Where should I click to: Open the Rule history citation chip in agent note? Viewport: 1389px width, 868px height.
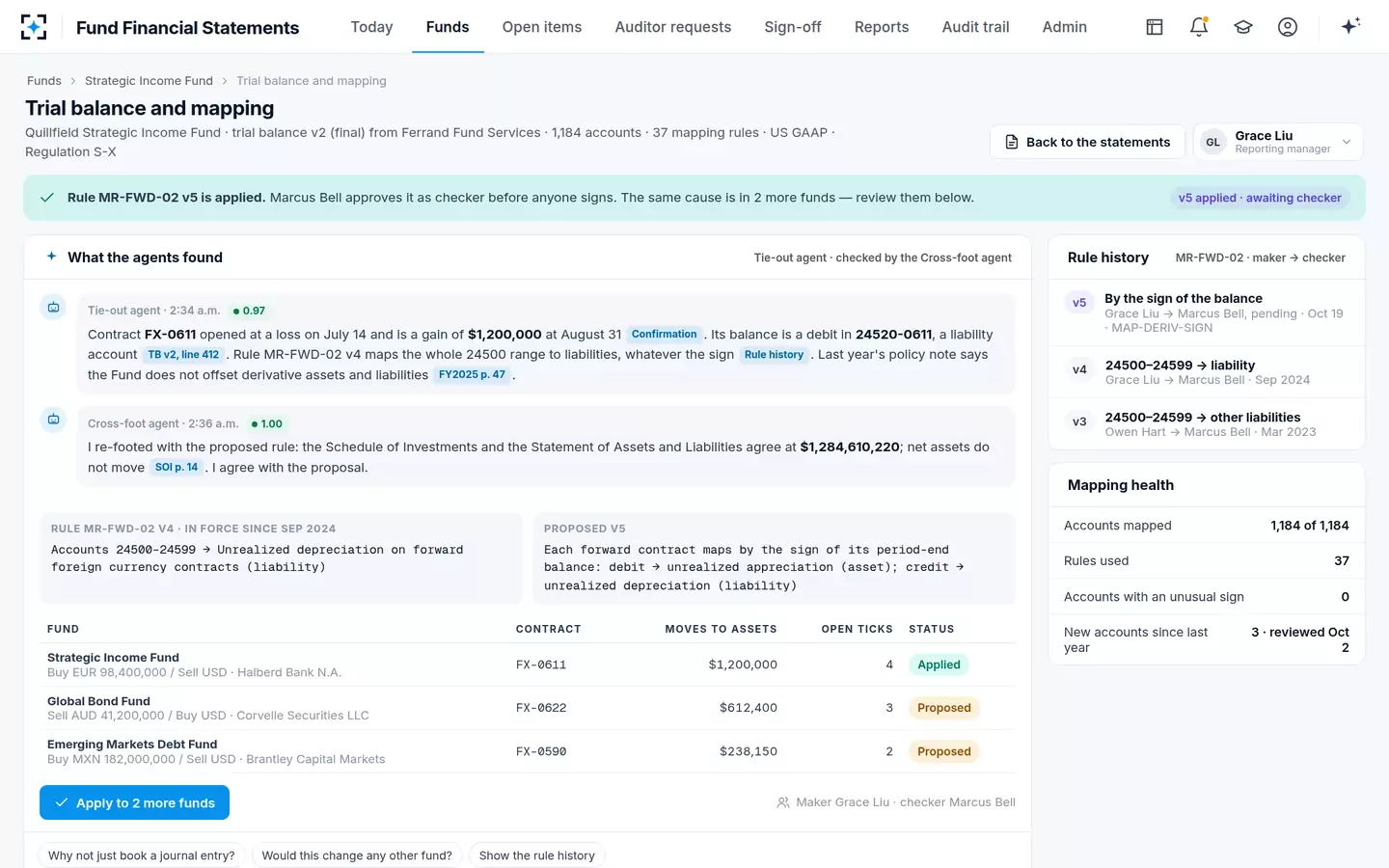click(774, 355)
